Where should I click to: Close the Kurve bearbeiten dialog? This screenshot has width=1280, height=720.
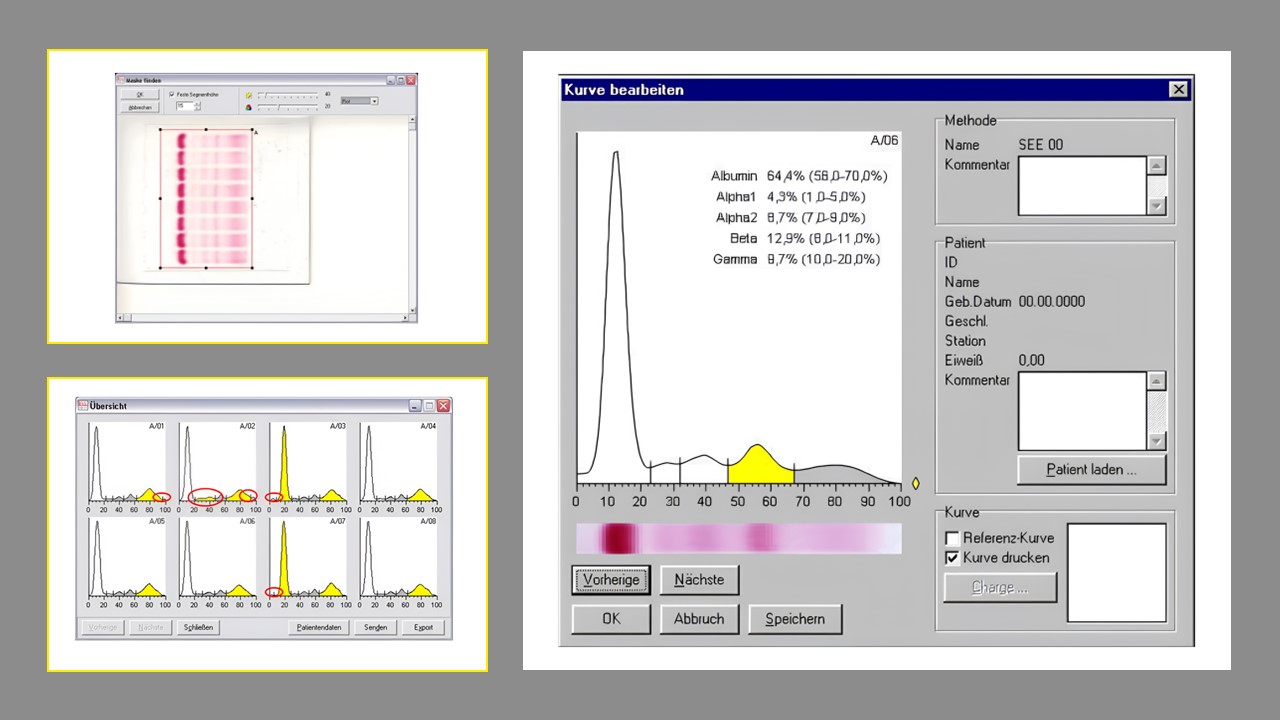tap(1177, 90)
